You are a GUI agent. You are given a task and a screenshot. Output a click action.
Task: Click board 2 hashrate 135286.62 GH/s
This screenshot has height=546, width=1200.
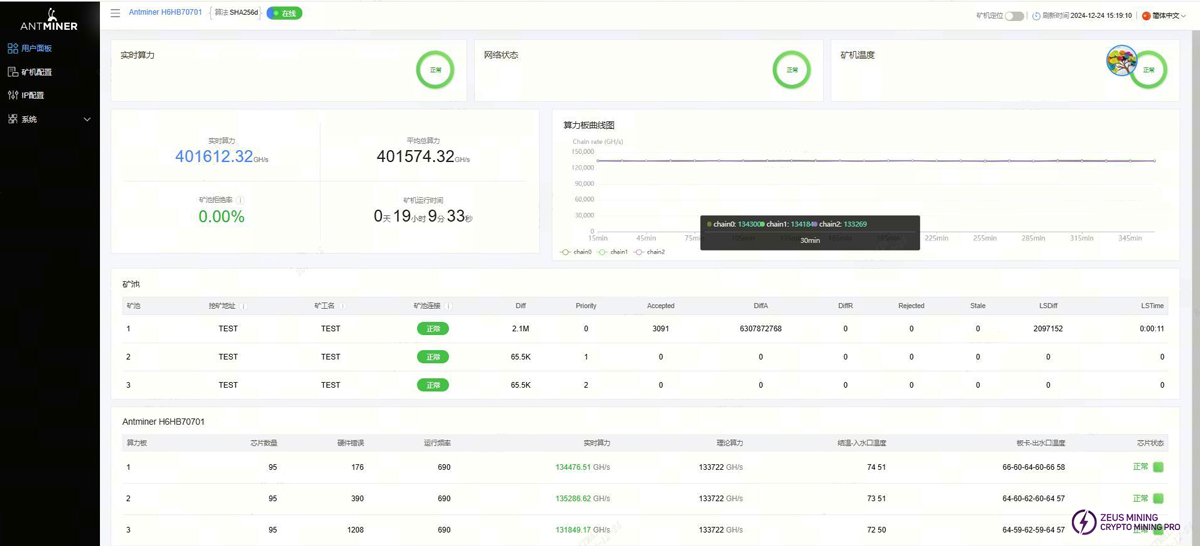582,498
